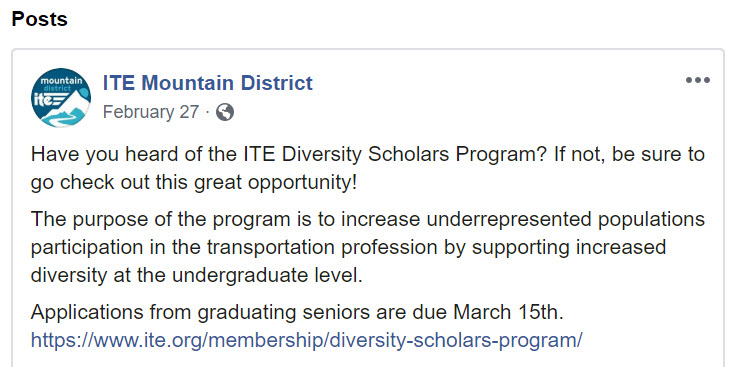
Task: Visit the ITE Mountain District page name
Action: pos(208,83)
